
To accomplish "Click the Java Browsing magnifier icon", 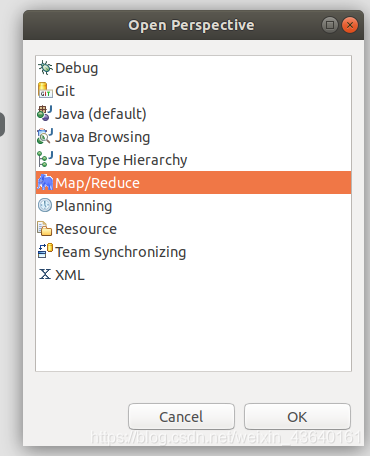I will pos(45,137).
